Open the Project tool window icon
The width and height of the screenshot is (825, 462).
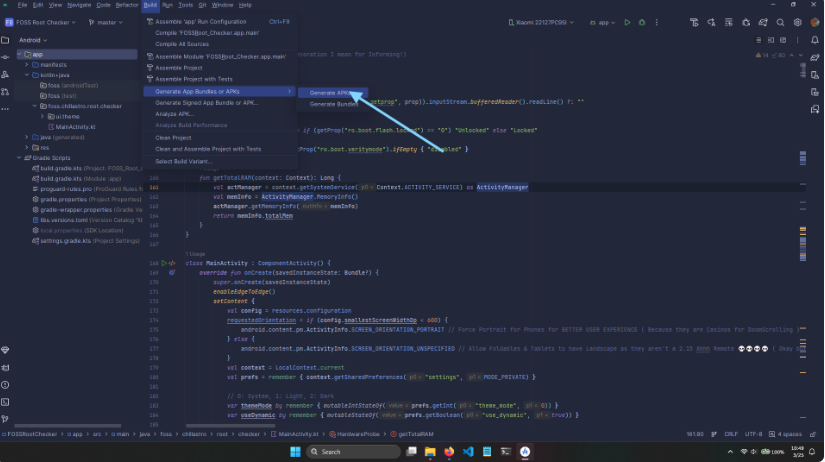tap(5, 40)
